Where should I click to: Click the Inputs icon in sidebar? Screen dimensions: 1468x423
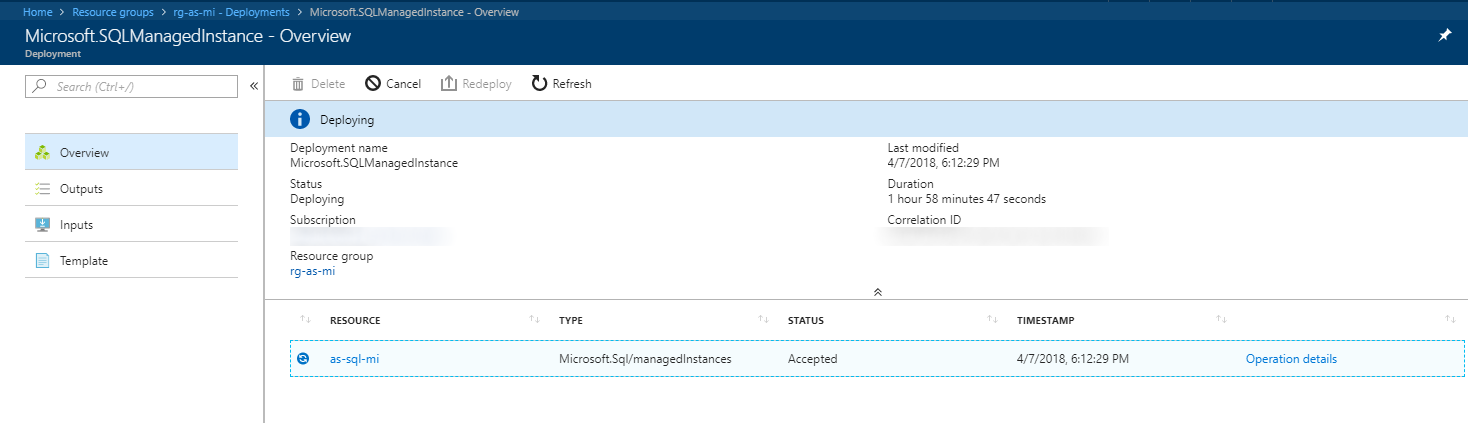42,225
